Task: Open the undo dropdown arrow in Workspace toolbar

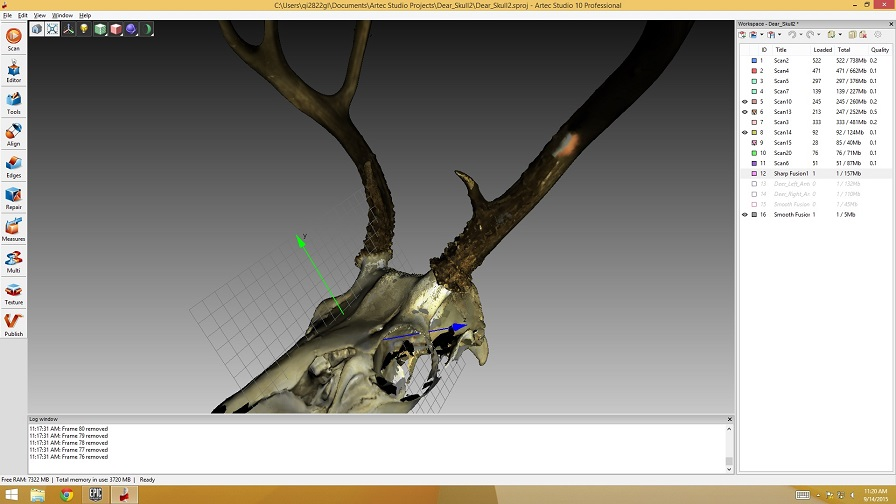Action: click(801, 35)
